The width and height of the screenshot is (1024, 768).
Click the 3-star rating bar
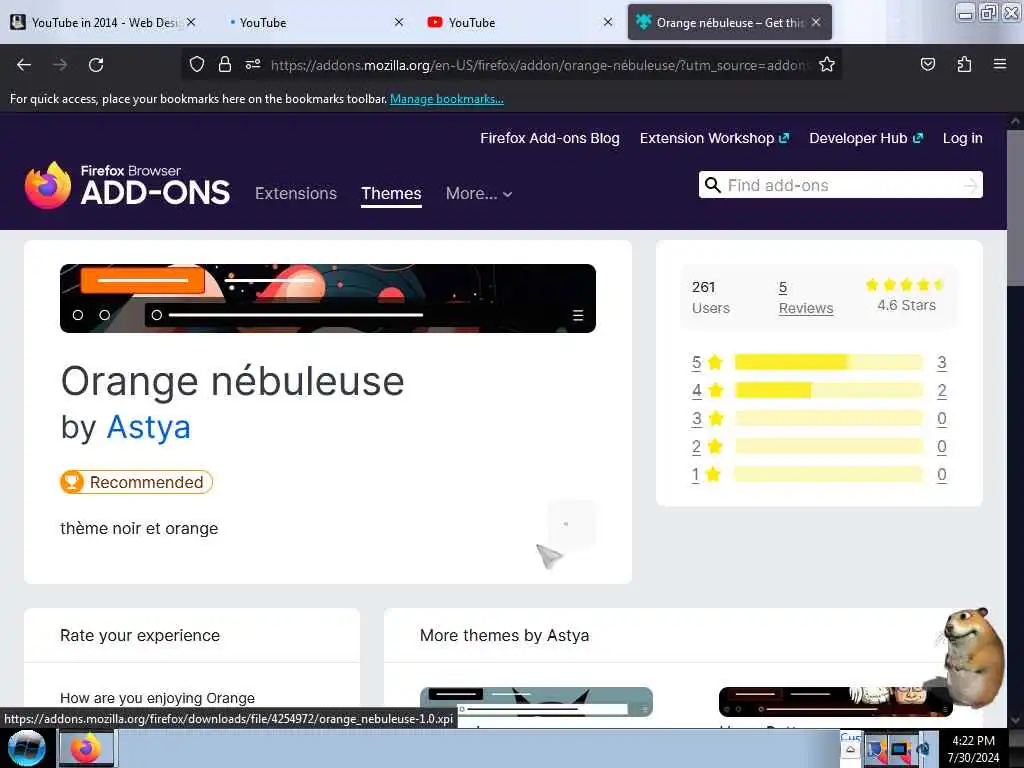click(829, 418)
